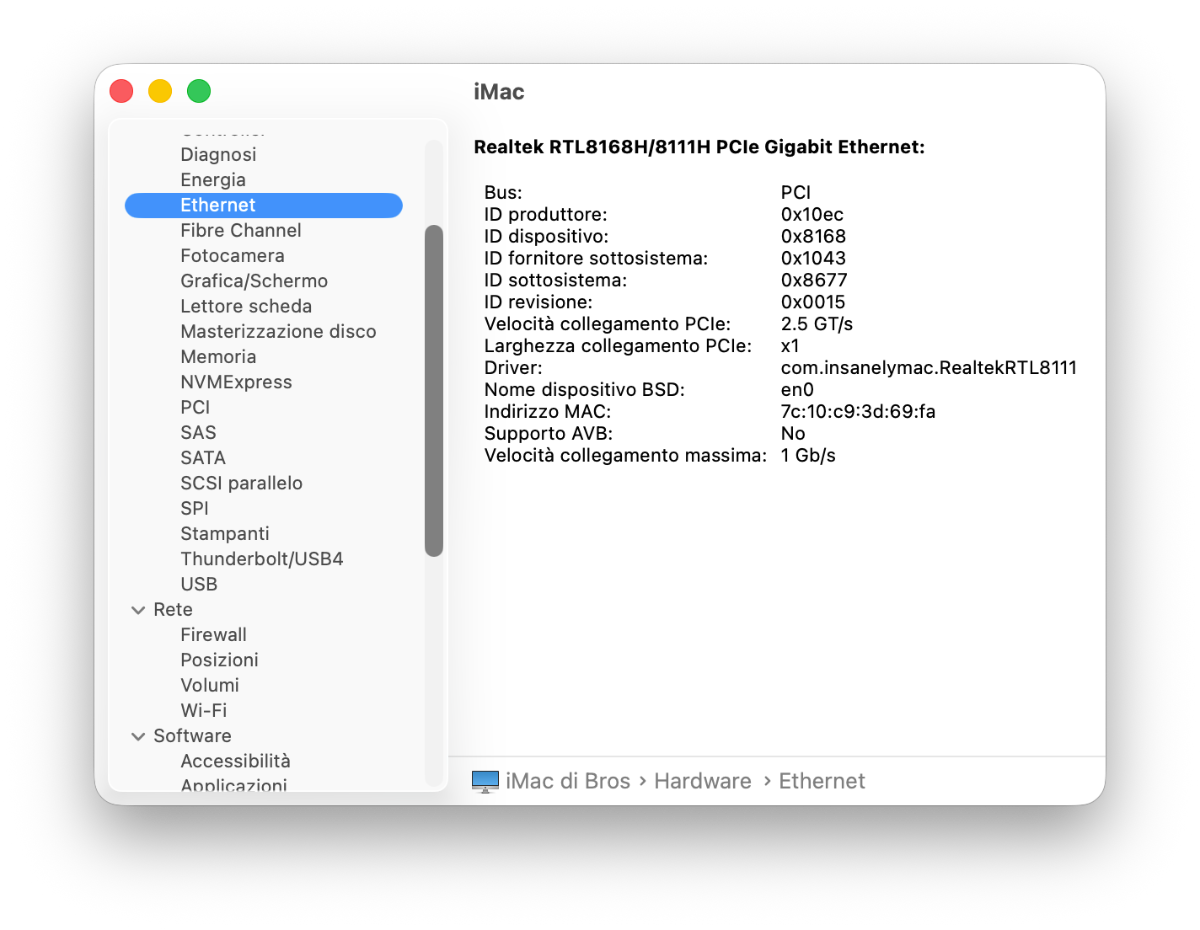Click the yellow minimize window button
Image resolution: width=1200 pixels, height=930 pixels.
160,91
